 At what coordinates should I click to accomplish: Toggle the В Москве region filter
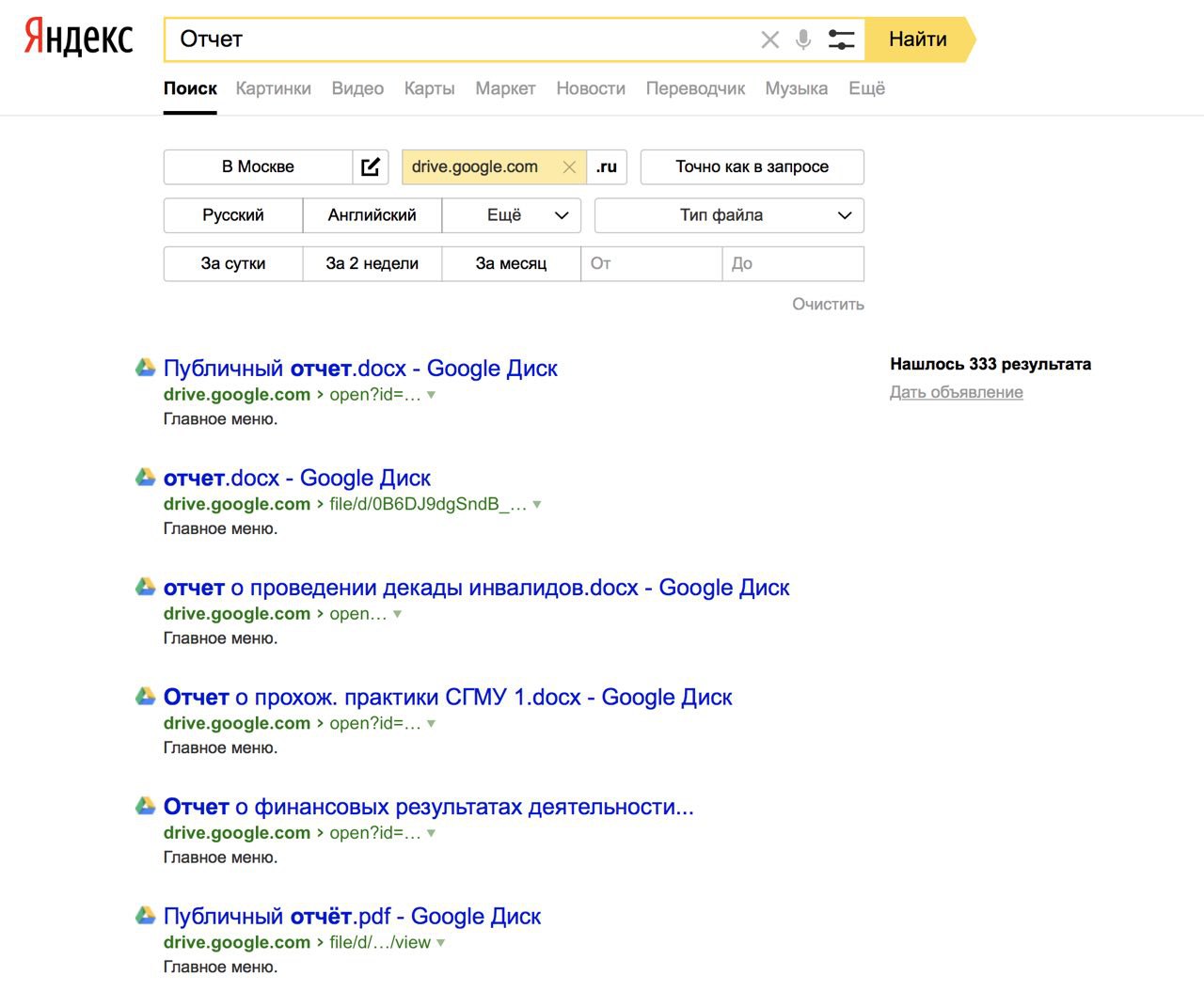coord(258,166)
